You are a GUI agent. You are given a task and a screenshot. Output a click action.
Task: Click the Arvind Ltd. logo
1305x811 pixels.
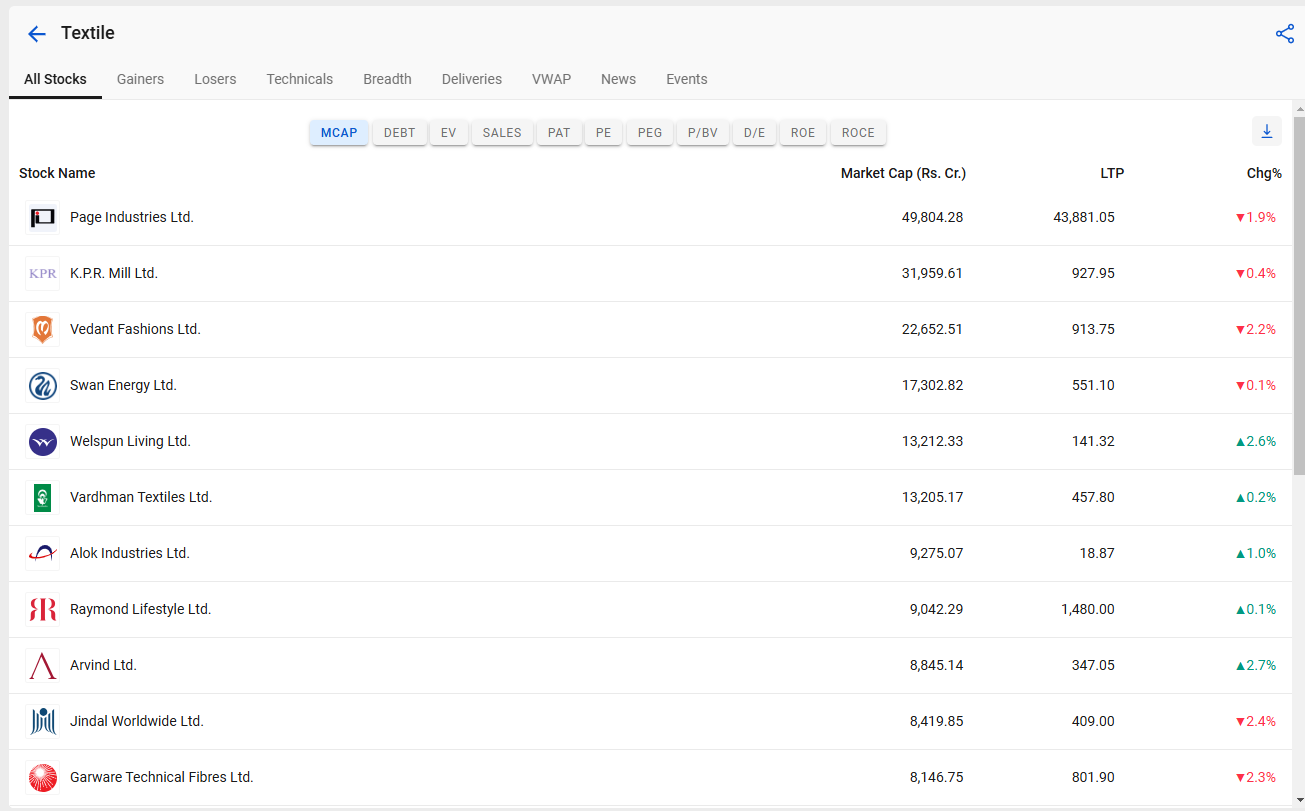click(x=42, y=665)
